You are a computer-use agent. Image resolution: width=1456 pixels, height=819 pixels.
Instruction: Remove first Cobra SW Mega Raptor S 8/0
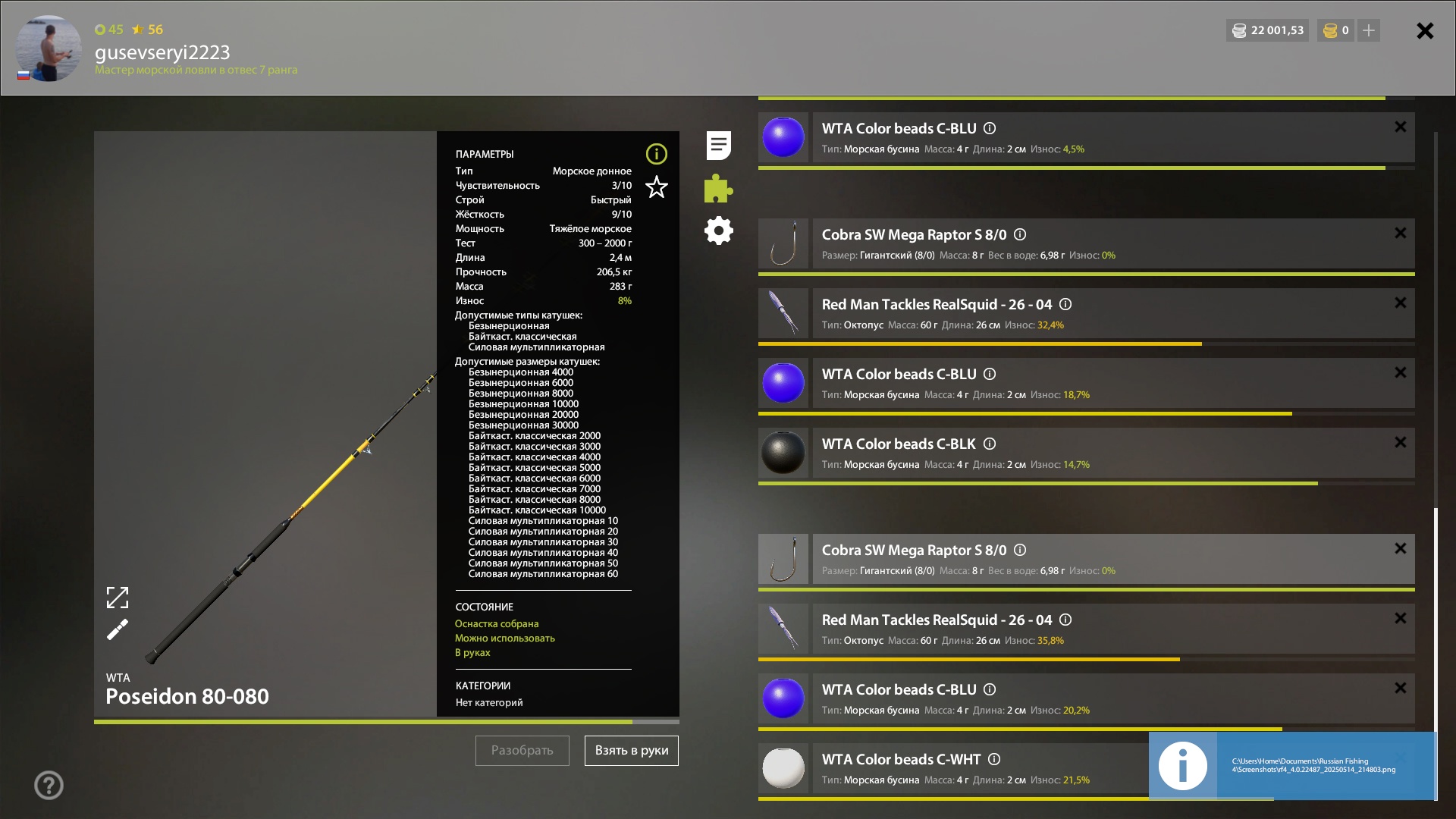[1400, 233]
